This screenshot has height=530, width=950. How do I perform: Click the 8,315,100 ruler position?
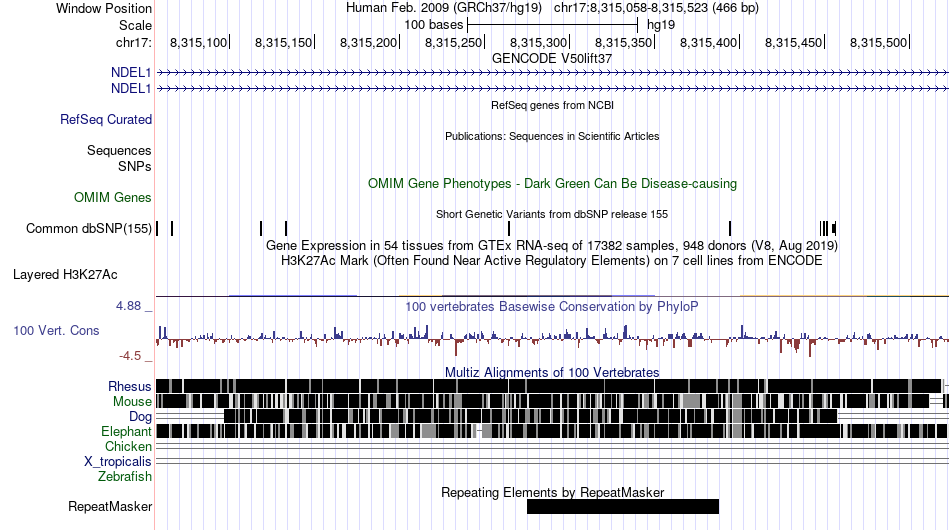(198, 42)
